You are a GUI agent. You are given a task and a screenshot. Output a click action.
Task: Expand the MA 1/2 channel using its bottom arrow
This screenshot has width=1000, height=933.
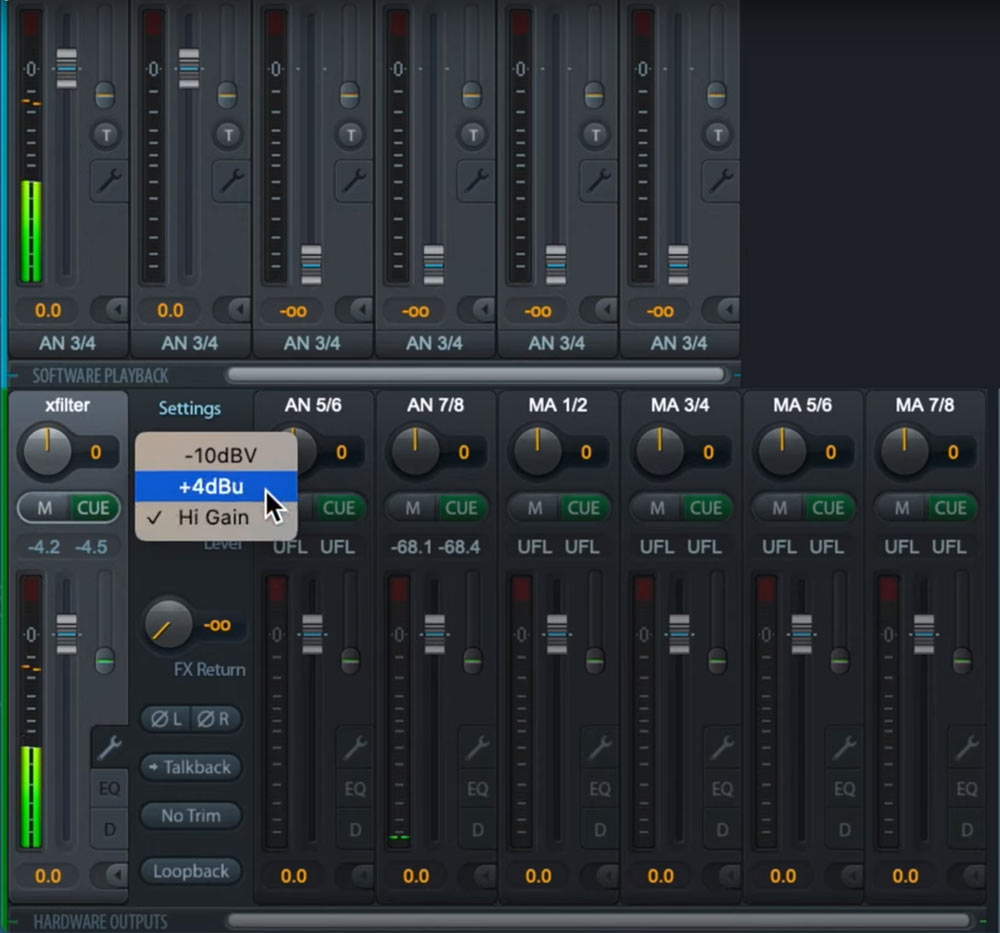601,875
